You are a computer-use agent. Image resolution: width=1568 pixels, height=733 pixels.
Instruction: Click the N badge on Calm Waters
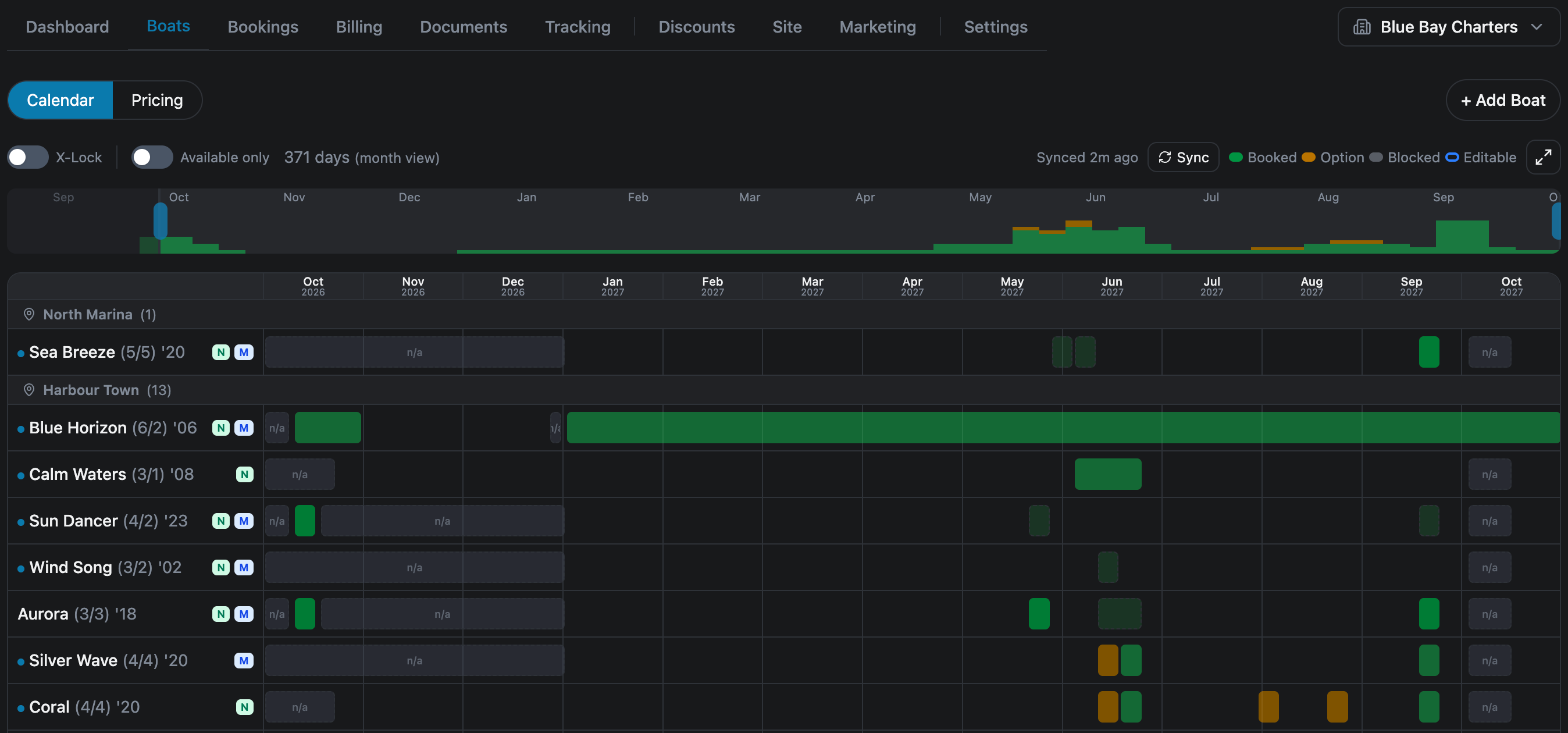click(x=244, y=474)
